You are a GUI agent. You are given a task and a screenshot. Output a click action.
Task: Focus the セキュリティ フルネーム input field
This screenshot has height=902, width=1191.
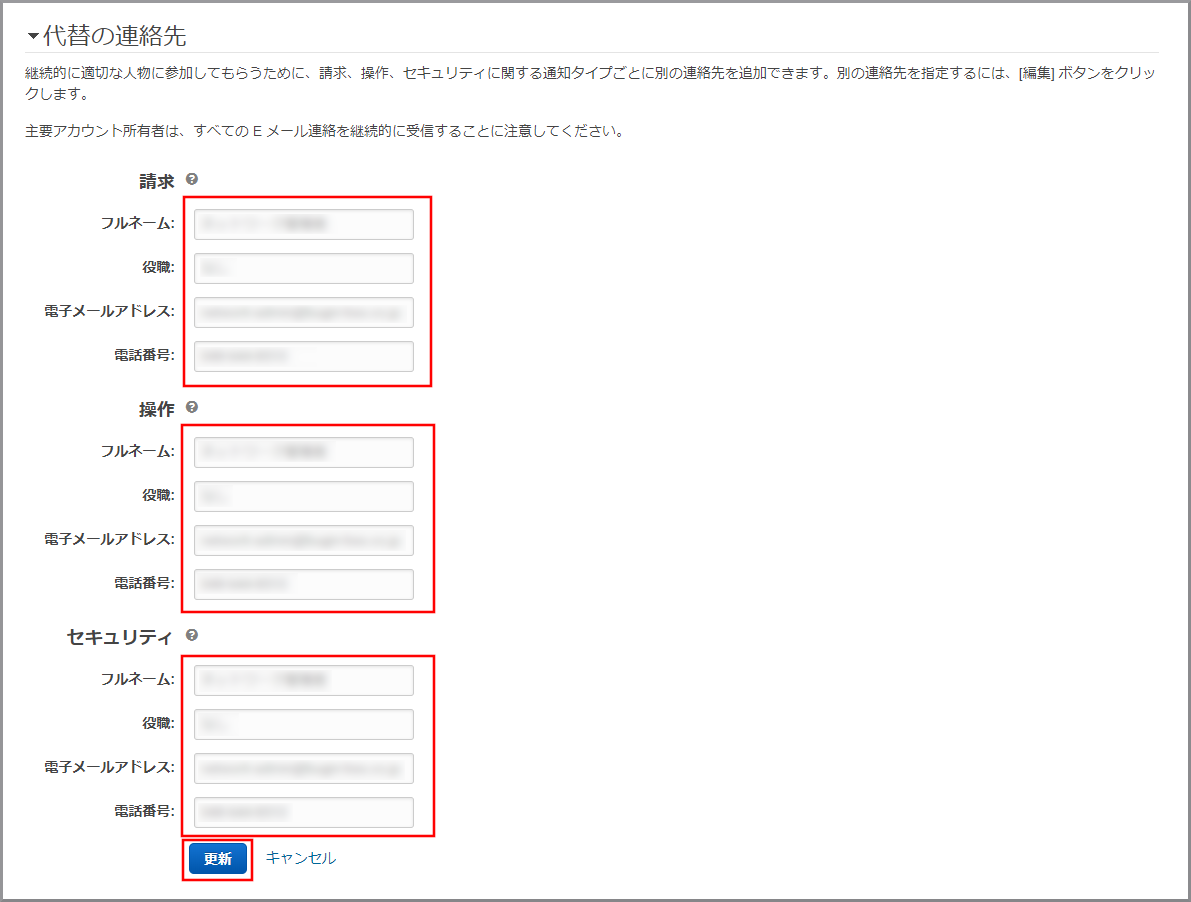coord(304,680)
